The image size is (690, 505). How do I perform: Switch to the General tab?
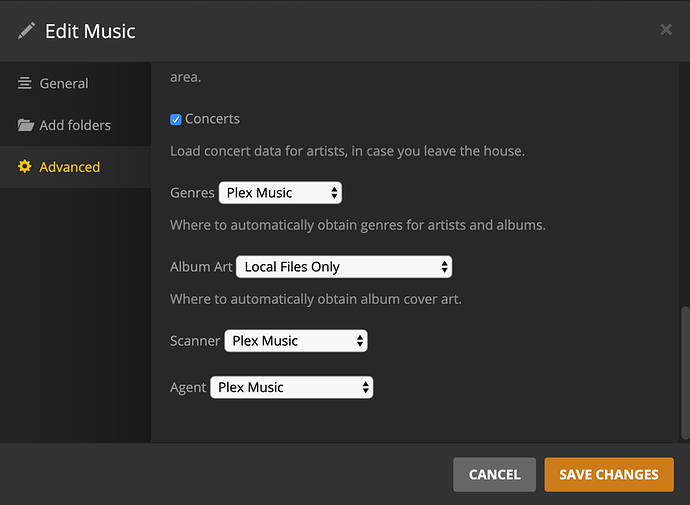(63, 84)
